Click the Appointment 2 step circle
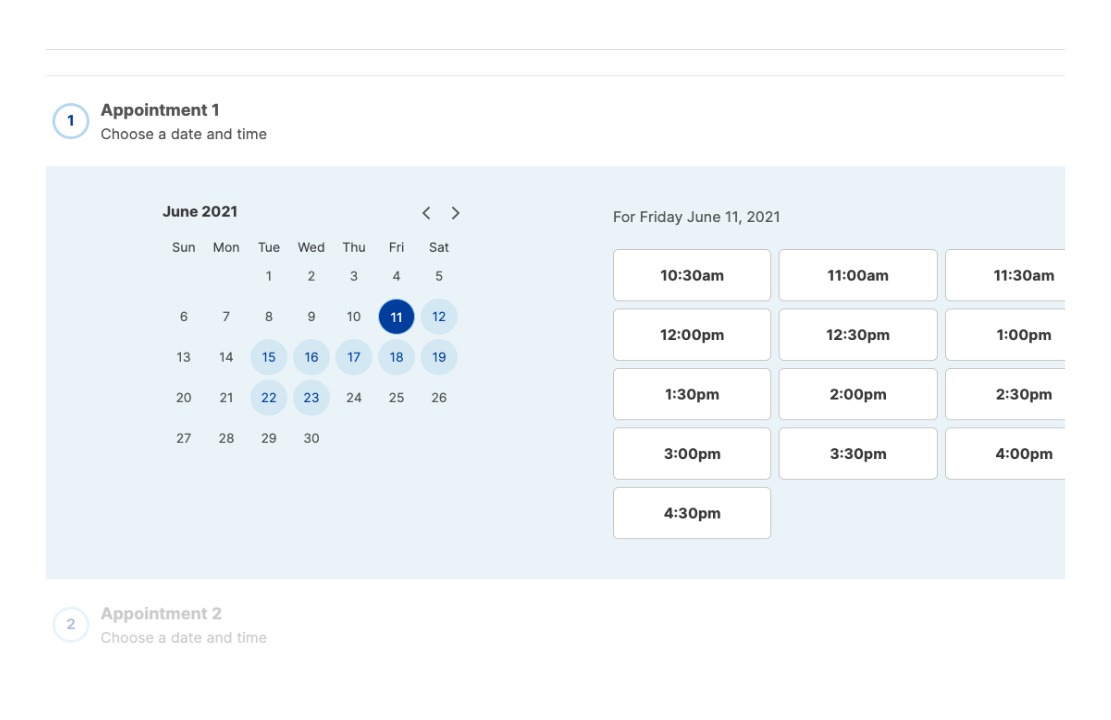 71,625
